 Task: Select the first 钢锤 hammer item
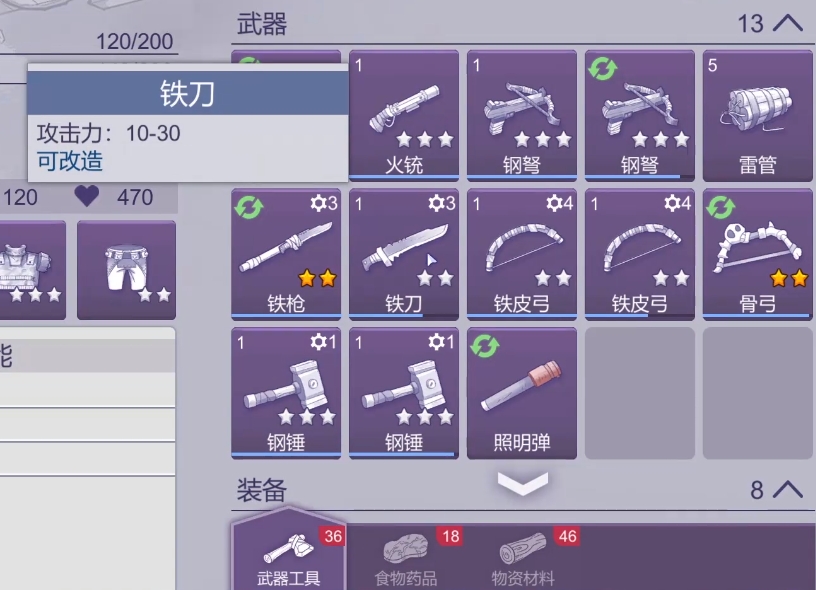[286, 393]
